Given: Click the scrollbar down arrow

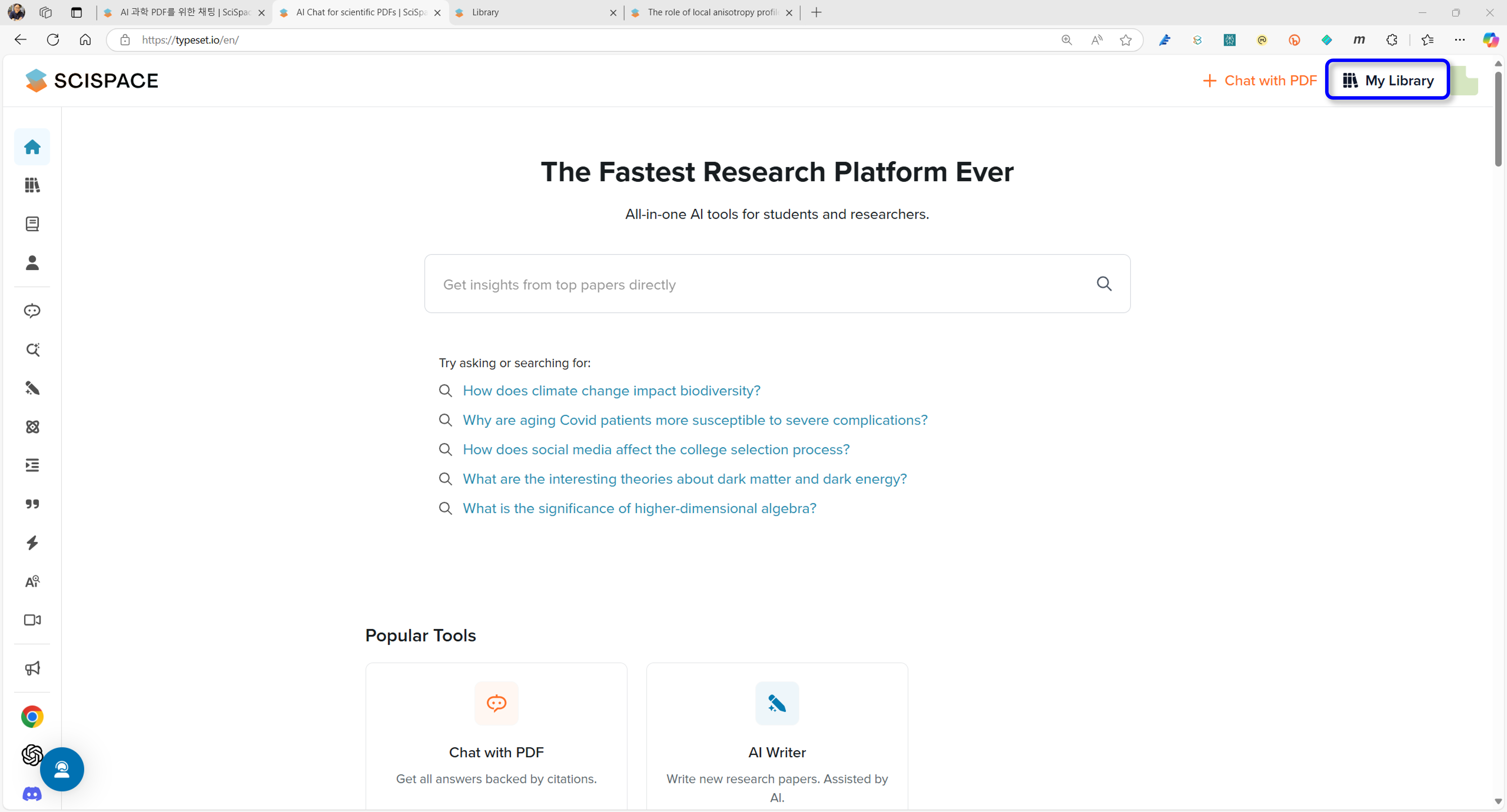Looking at the screenshot, I should [x=1498, y=801].
